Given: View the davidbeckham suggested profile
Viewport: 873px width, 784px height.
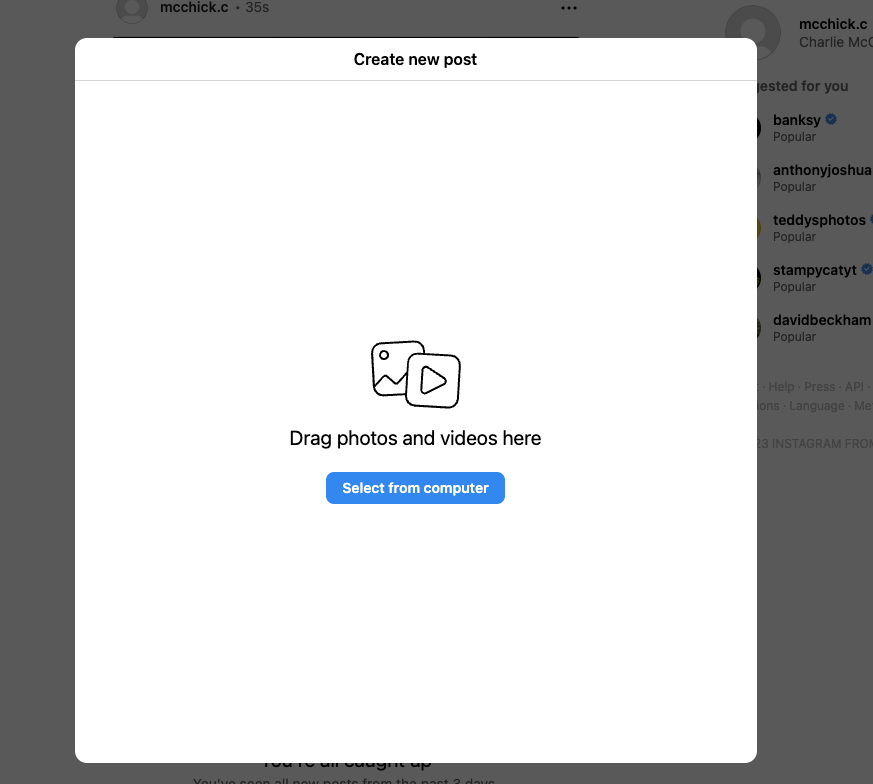Looking at the screenshot, I should pos(821,320).
